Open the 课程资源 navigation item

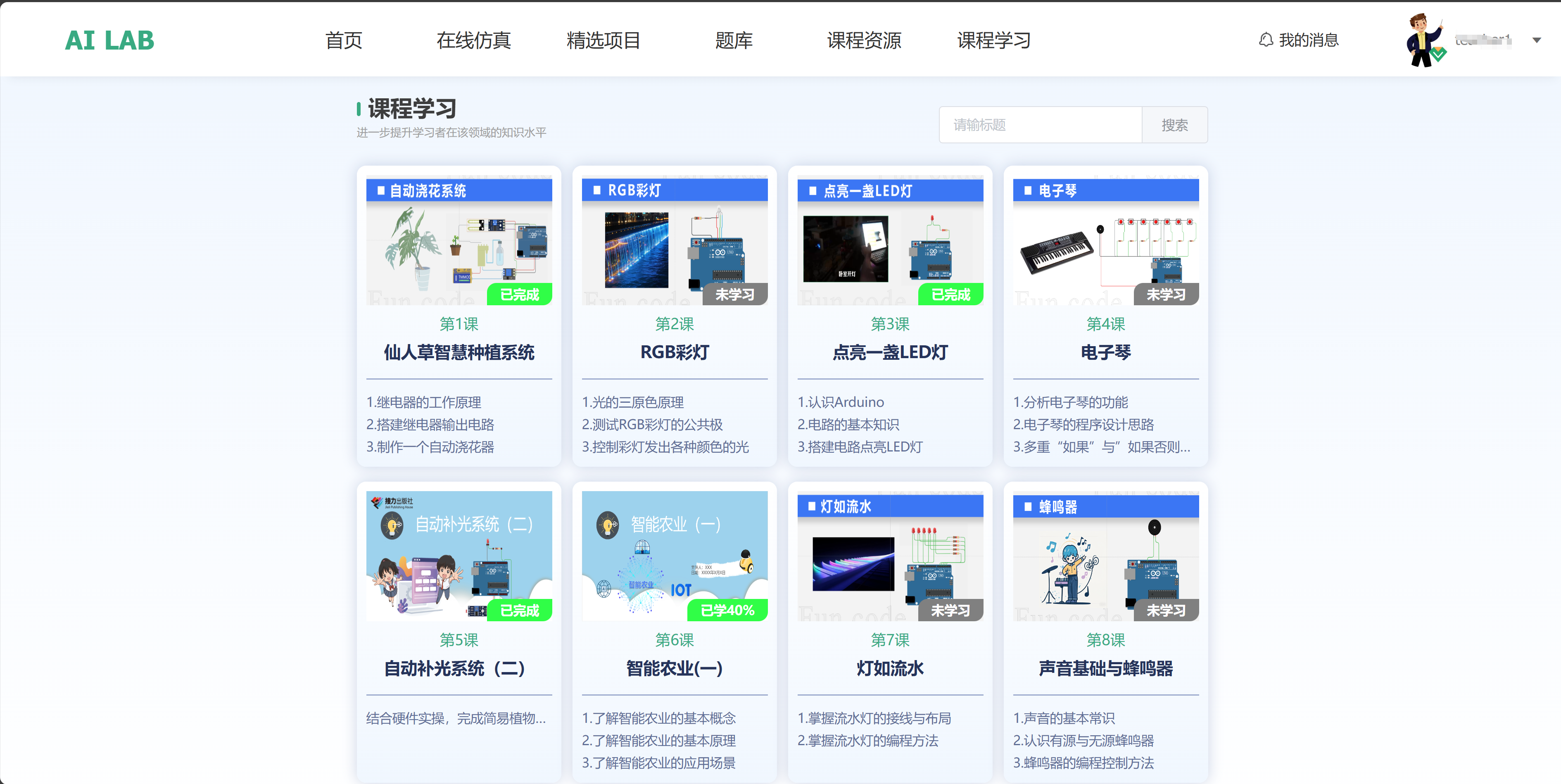[x=863, y=40]
